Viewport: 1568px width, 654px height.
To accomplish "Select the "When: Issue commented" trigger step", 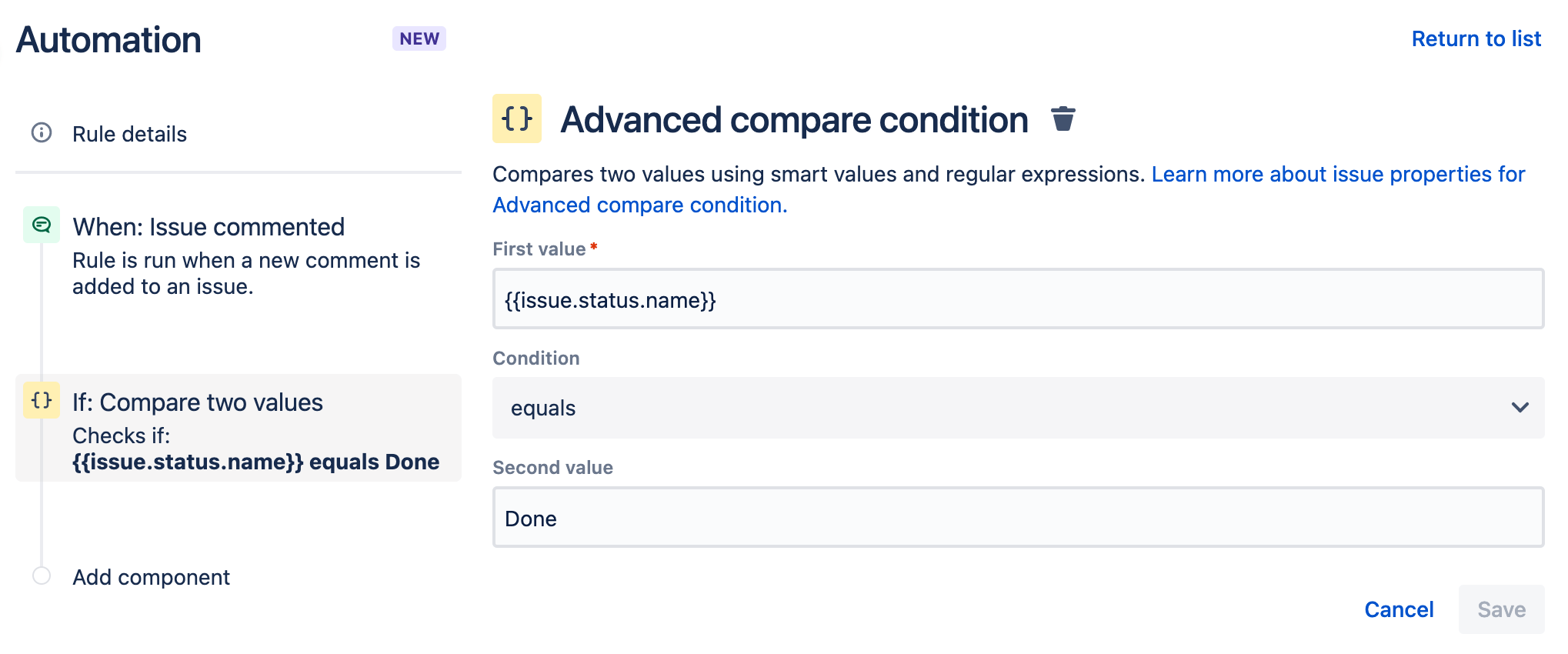I will pos(209,226).
